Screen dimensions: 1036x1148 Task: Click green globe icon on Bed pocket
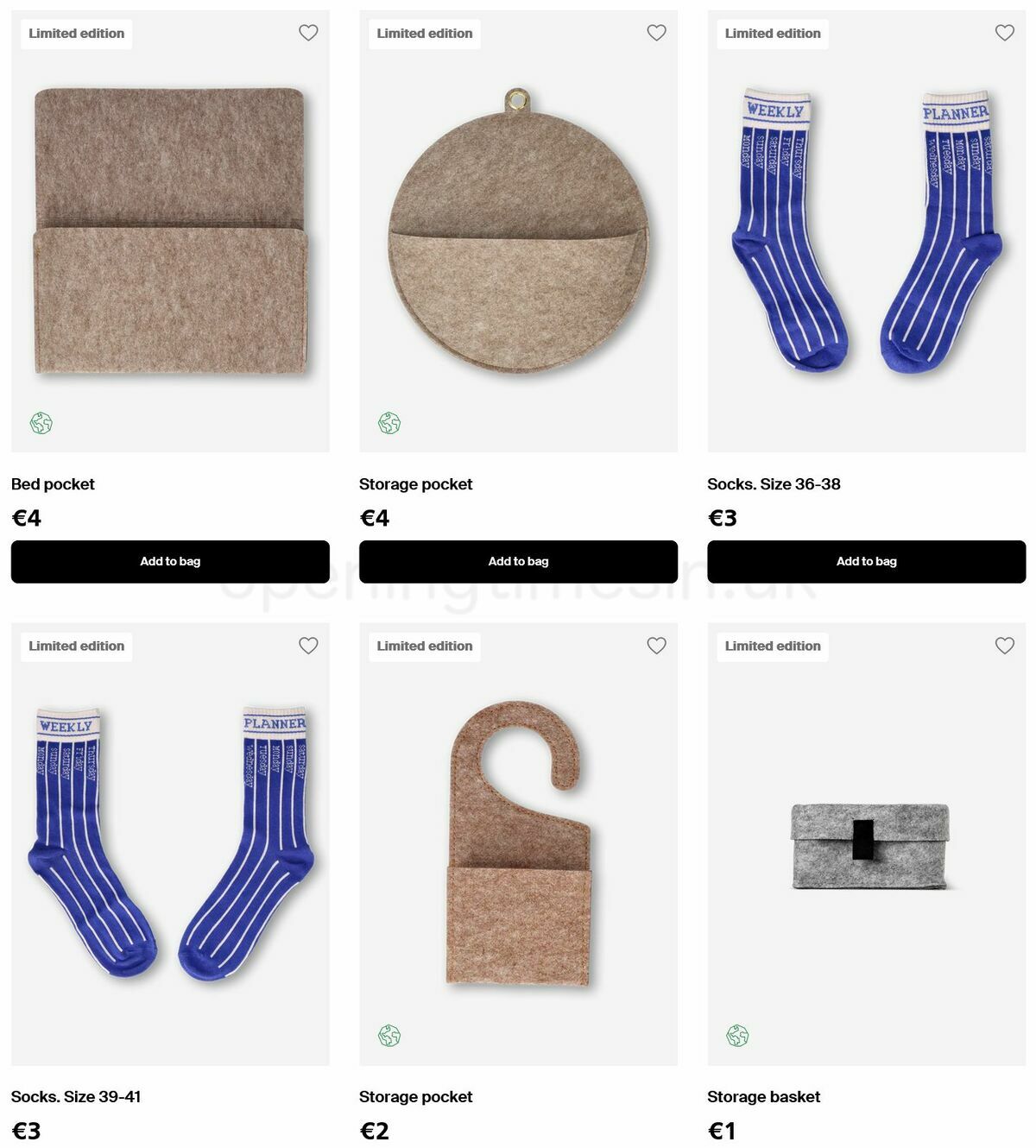tap(41, 423)
